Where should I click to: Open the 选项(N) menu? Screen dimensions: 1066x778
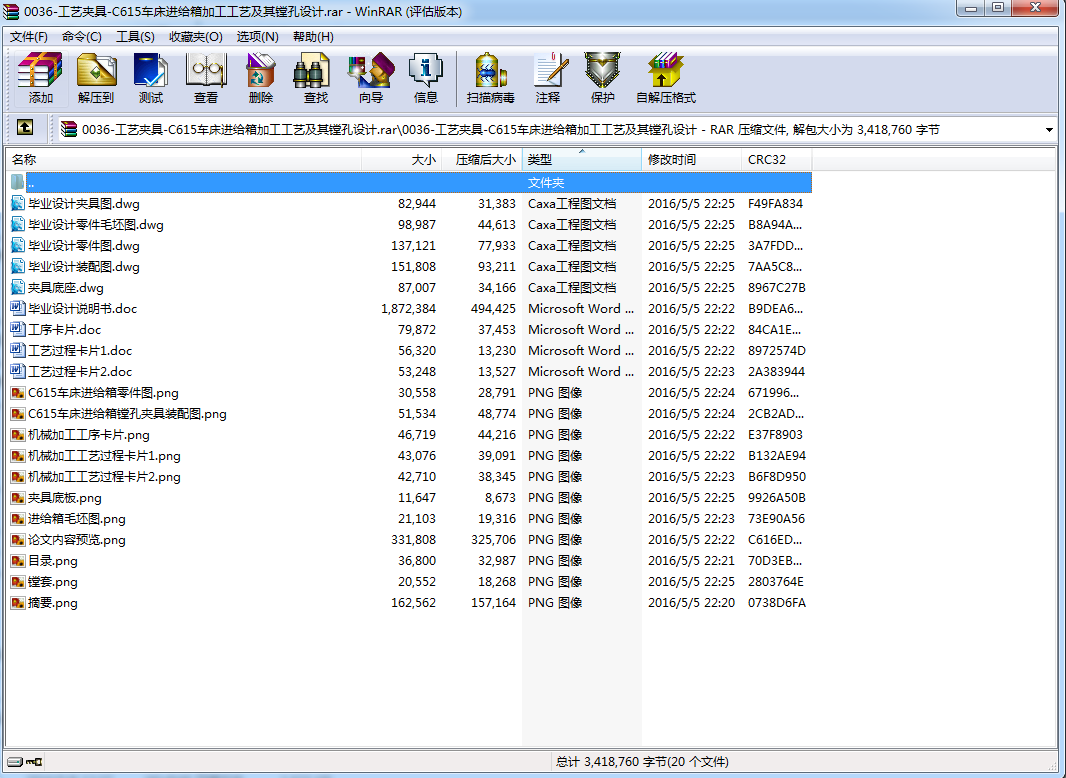point(257,37)
